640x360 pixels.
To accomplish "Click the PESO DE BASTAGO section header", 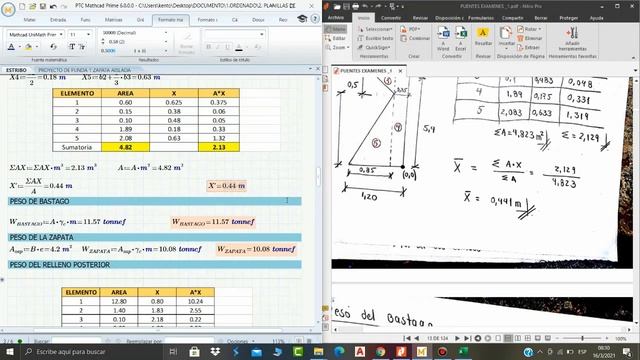I will pos(155,201).
